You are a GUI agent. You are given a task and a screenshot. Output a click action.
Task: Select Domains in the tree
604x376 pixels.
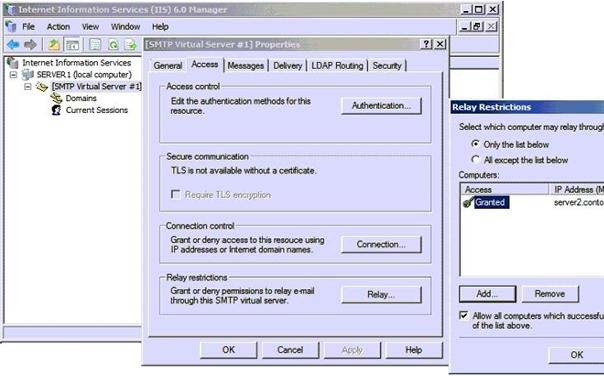(81, 98)
